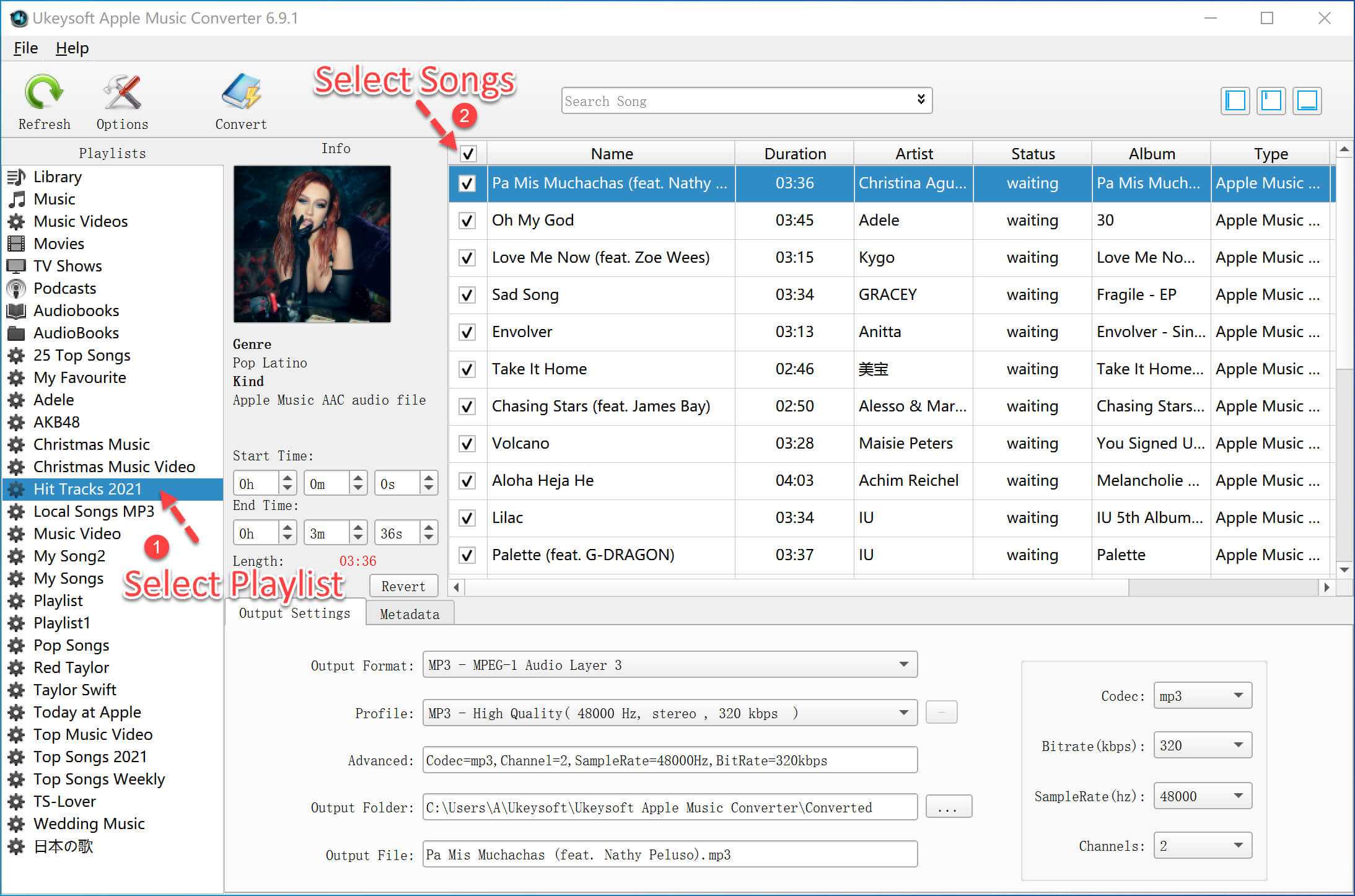Screen dimensions: 1355x896
Task: Select the Local Songs MP3 playlist
Action: [94, 512]
